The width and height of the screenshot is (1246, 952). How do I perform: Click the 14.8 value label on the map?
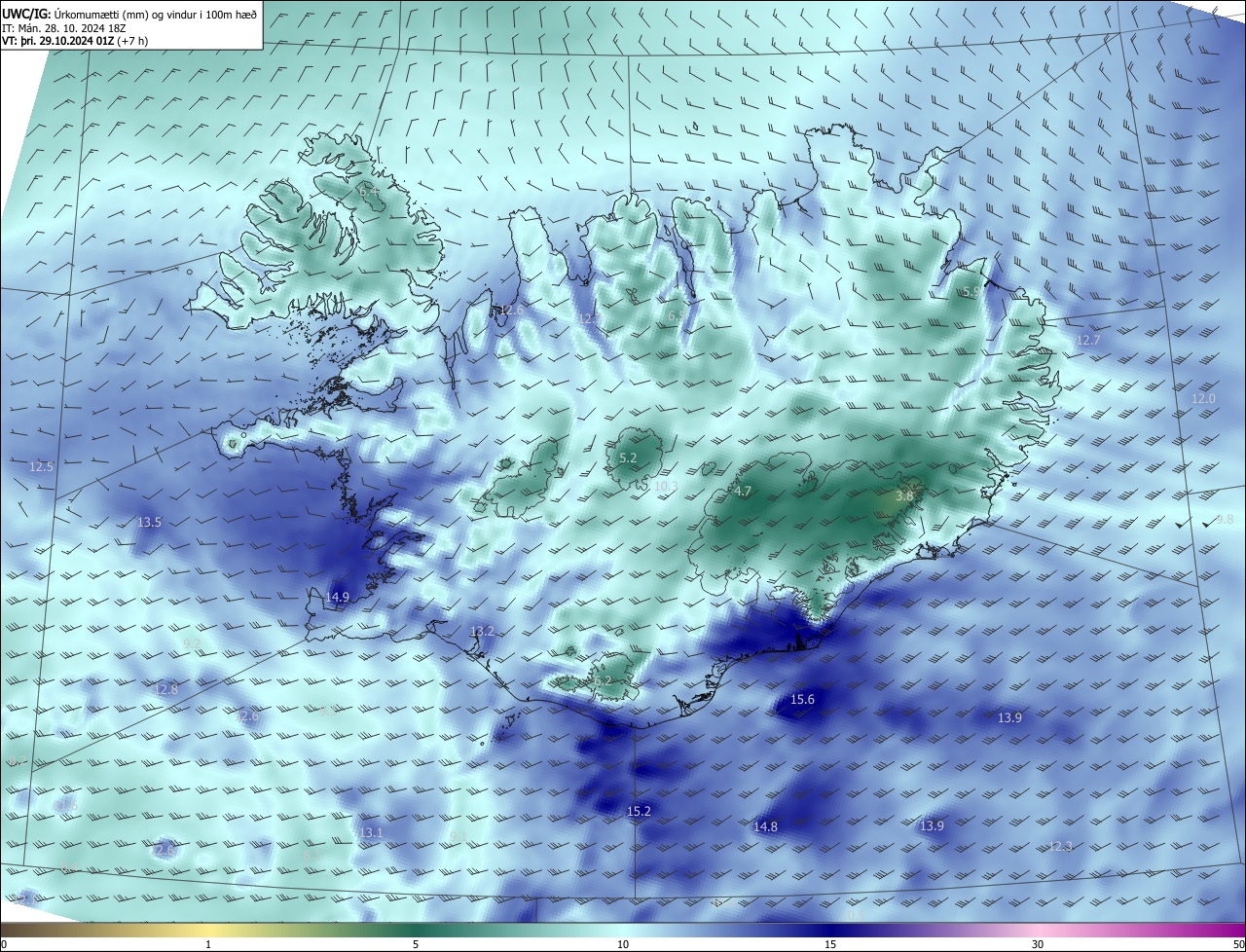coord(766,826)
